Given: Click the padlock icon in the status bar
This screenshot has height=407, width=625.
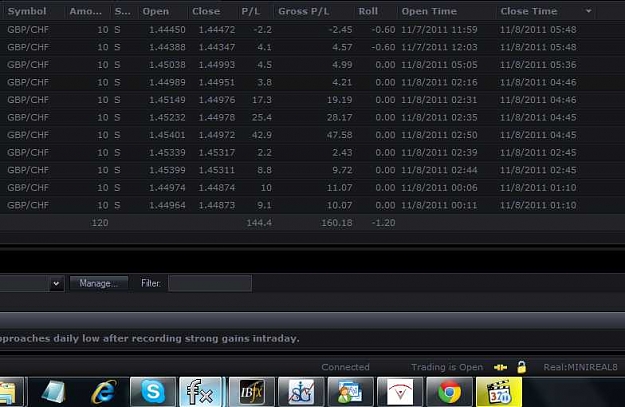Looking at the screenshot, I should 521,367.
